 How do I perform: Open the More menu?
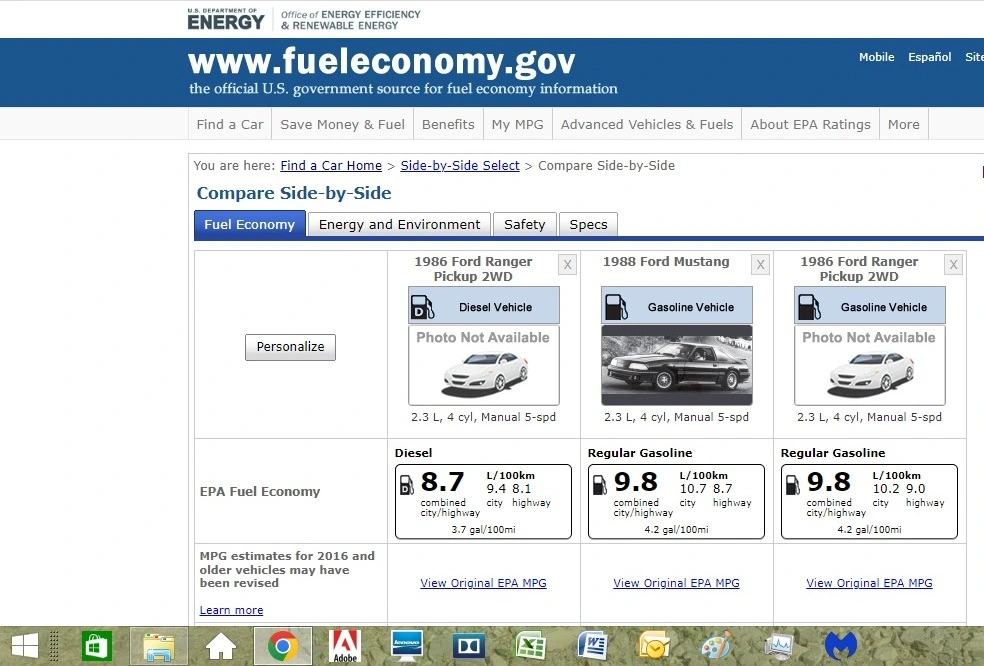(904, 124)
